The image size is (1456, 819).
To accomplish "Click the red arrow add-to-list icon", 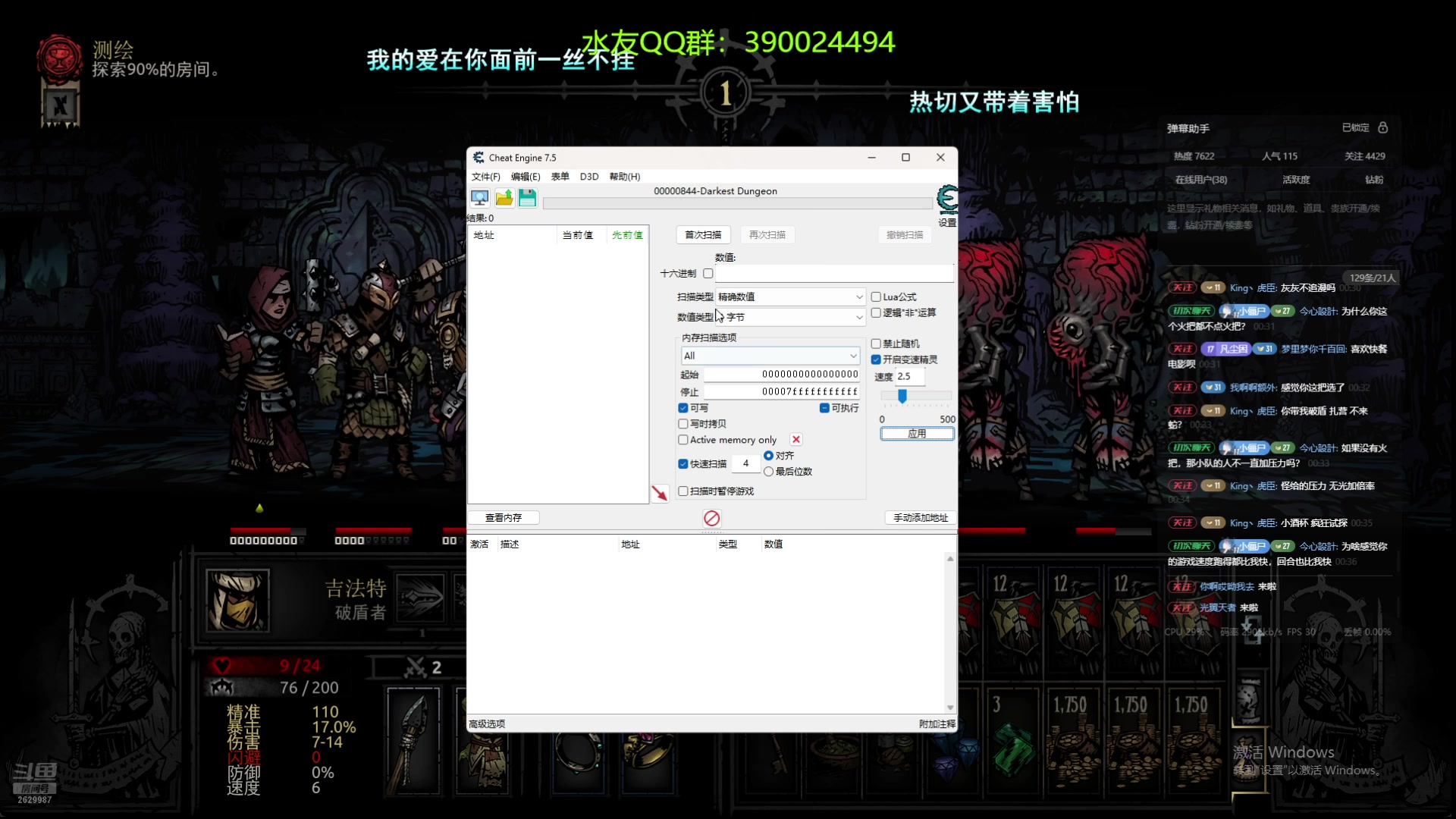I will pos(660,493).
